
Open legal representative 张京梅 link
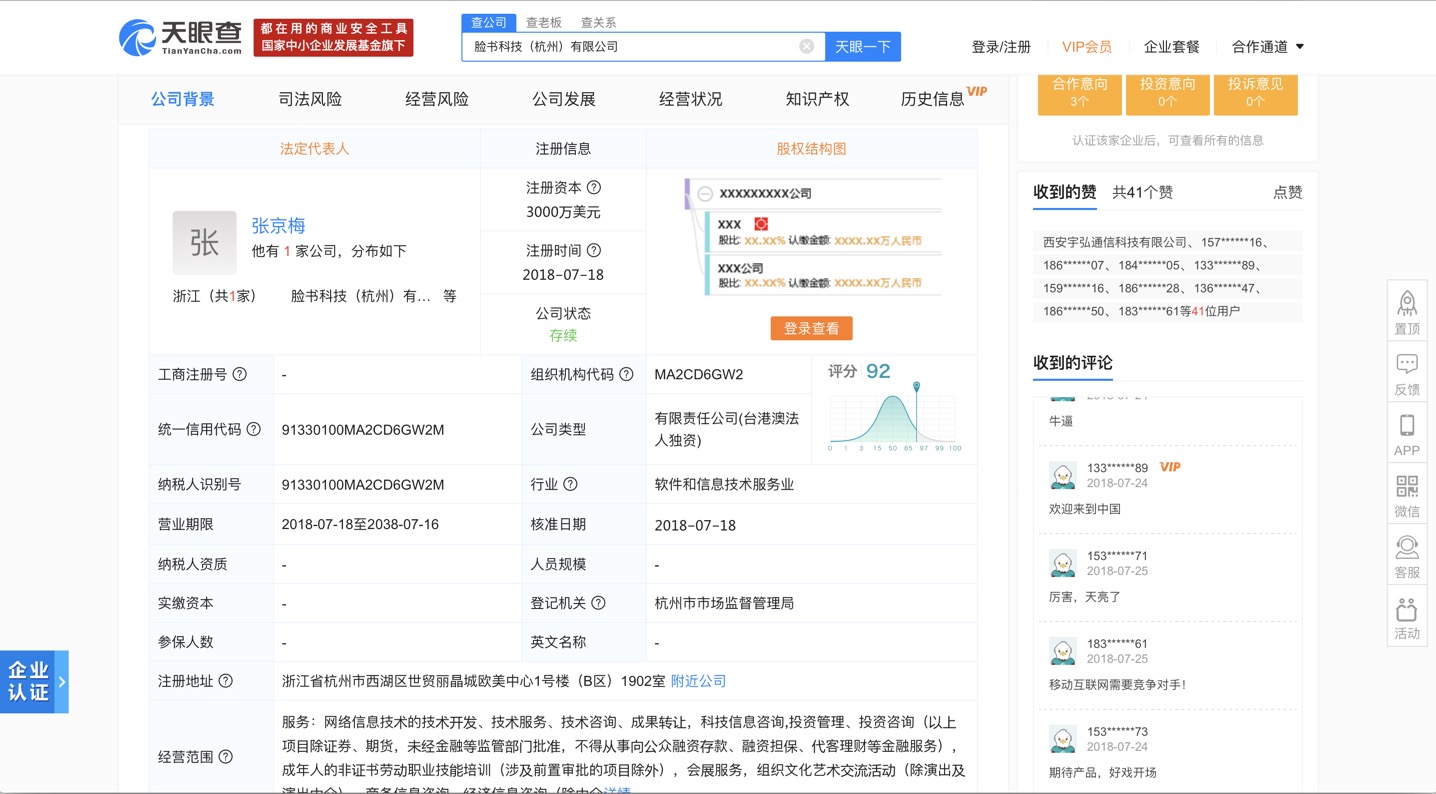[x=278, y=226]
